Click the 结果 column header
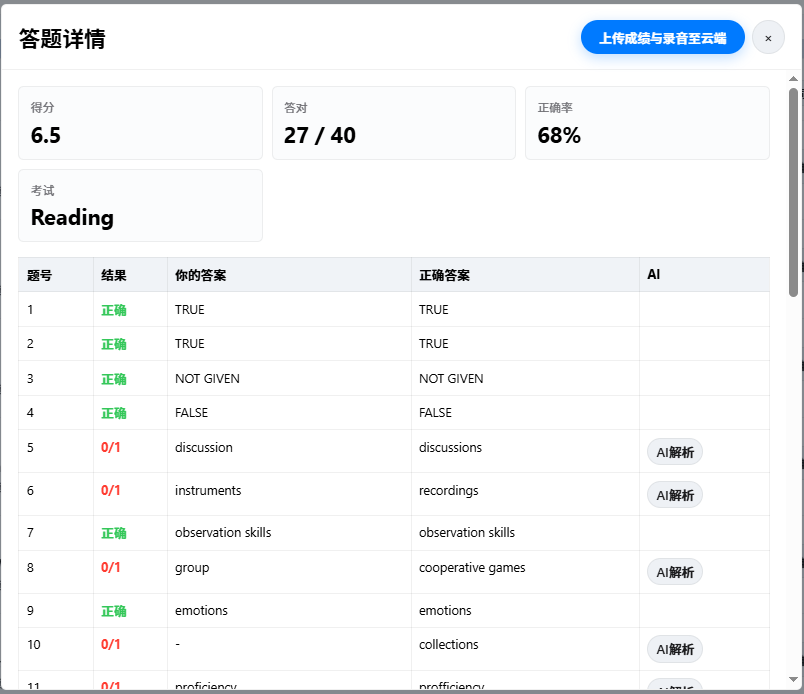804x694 pixels. (130, 275)
